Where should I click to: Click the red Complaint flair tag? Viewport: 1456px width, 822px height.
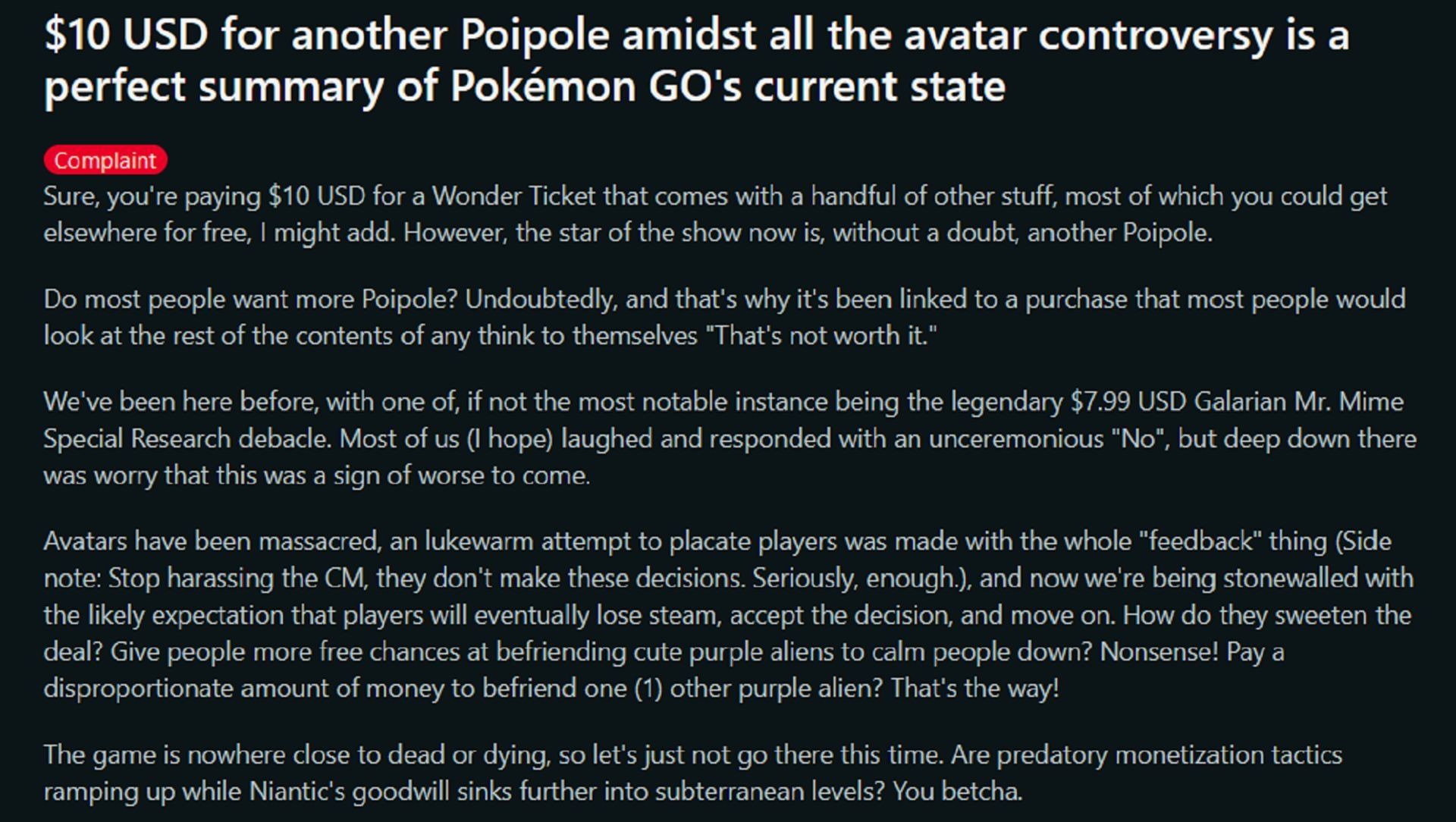[105, 160]
